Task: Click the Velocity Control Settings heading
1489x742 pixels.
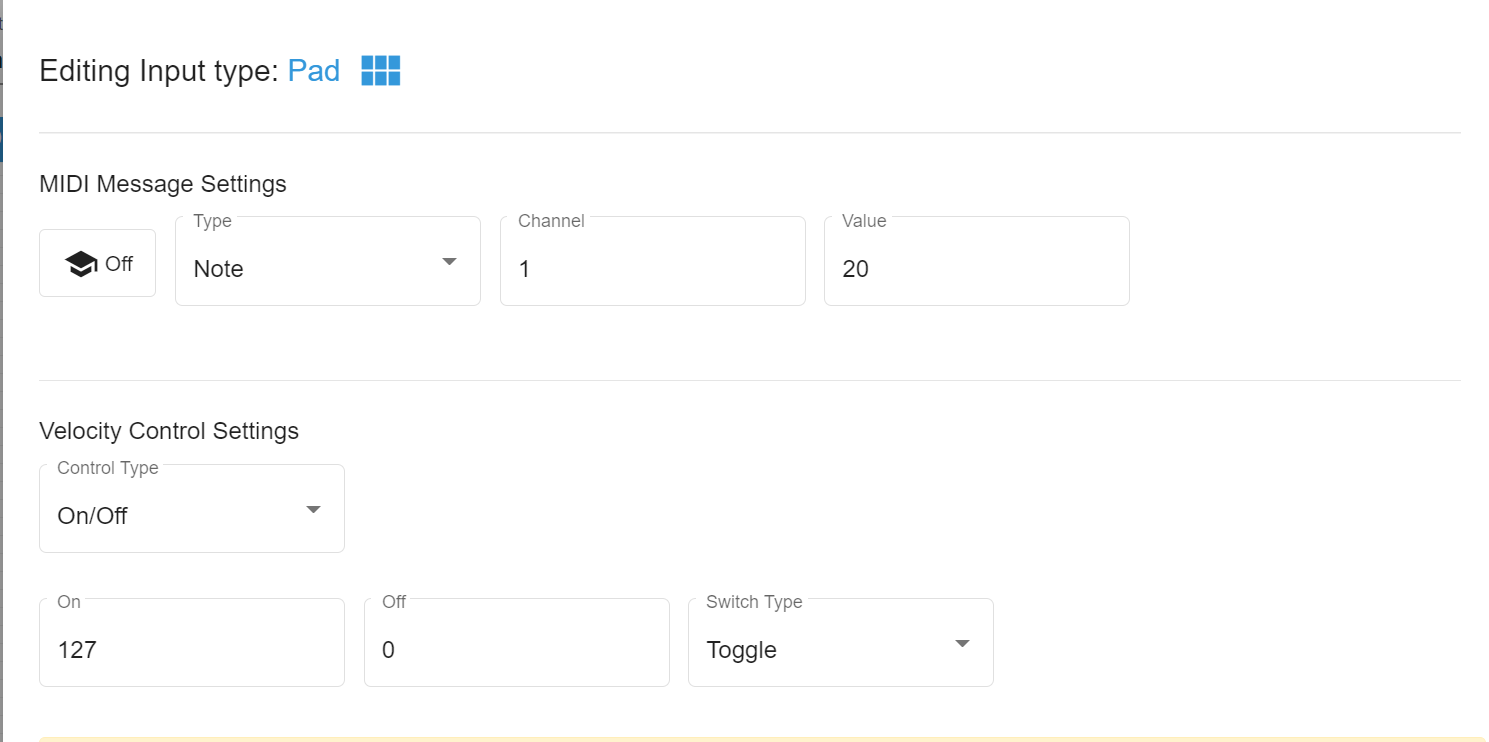Action: point(169,431)
